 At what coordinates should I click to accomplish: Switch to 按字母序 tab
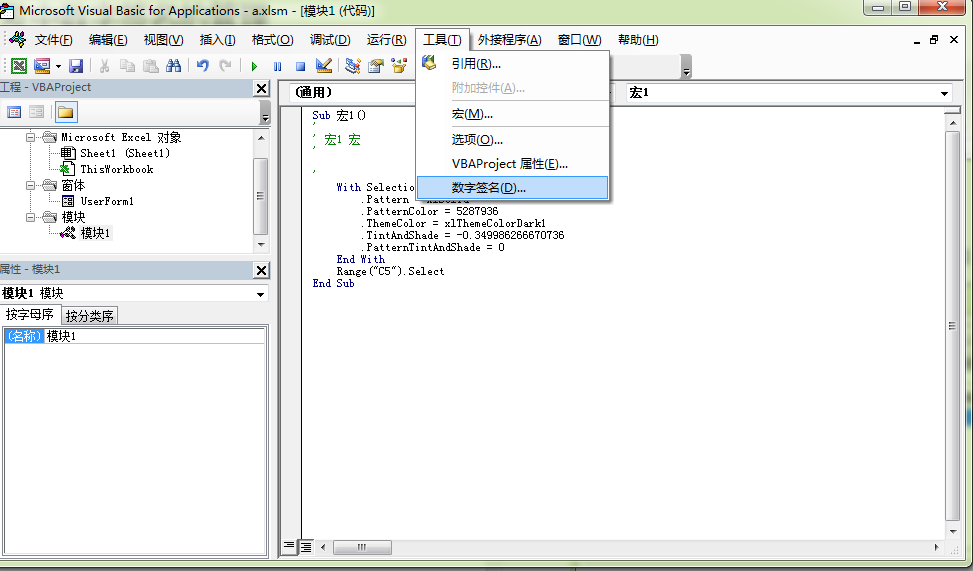click(30, 315)
